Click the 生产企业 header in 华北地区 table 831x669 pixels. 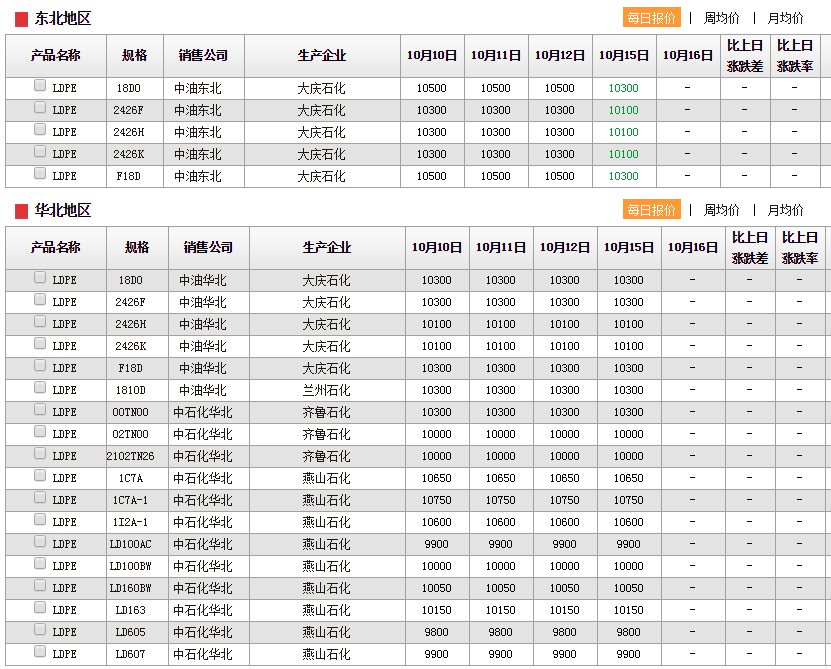[x=327, y=248]
